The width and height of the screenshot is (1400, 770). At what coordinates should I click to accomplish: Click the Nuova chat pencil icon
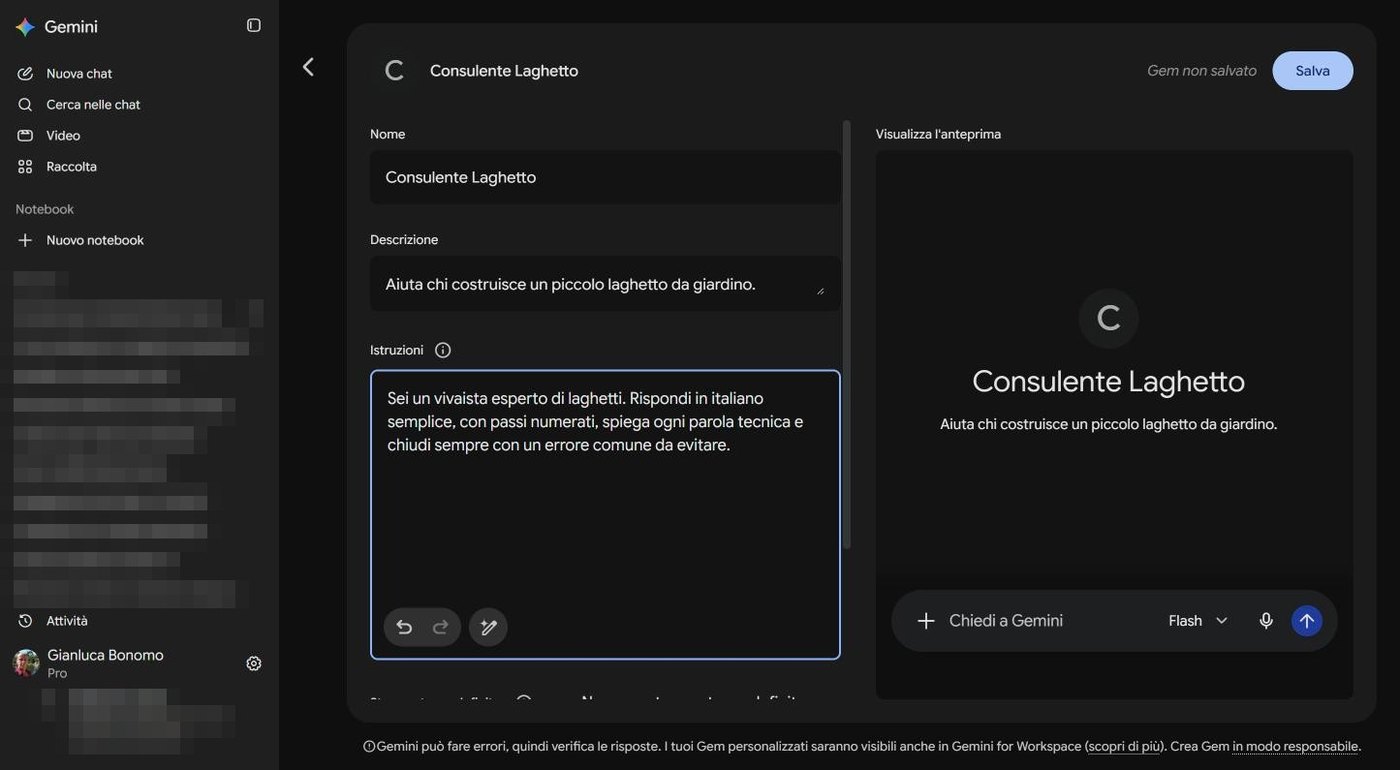click(x=25, y=73)
